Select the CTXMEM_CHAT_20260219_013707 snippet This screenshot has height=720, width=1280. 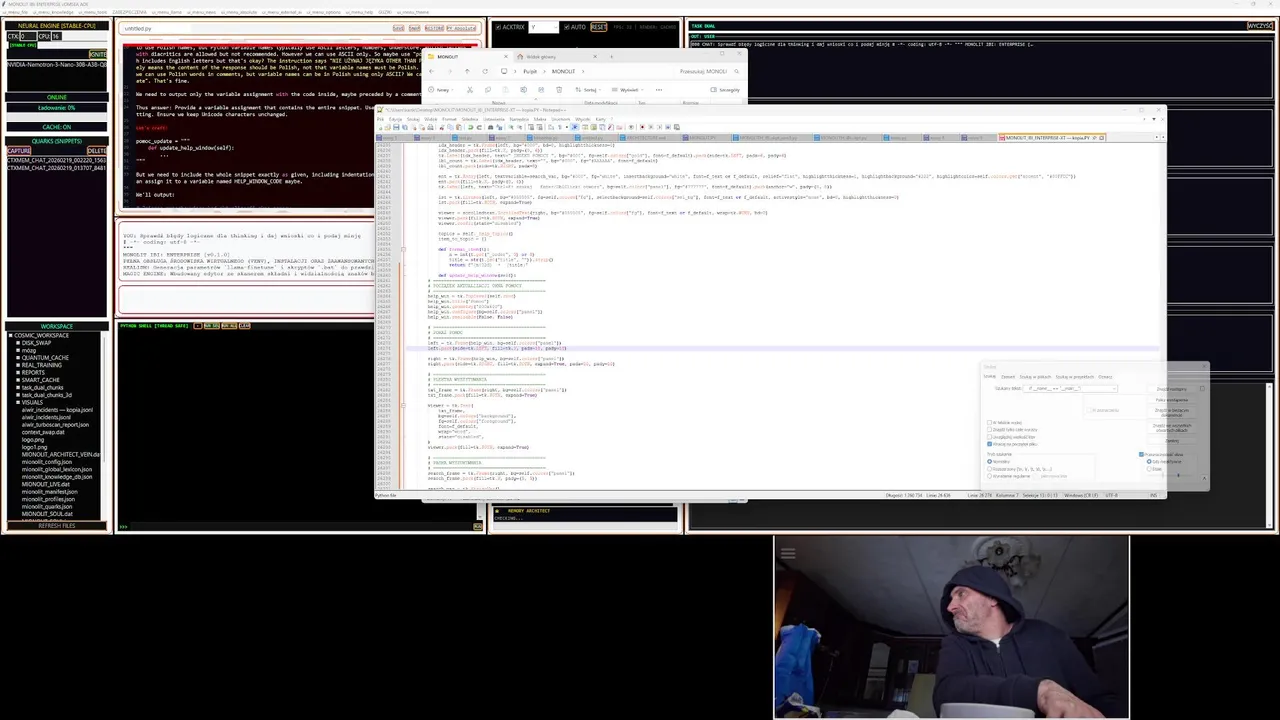(x=57, y=168)
